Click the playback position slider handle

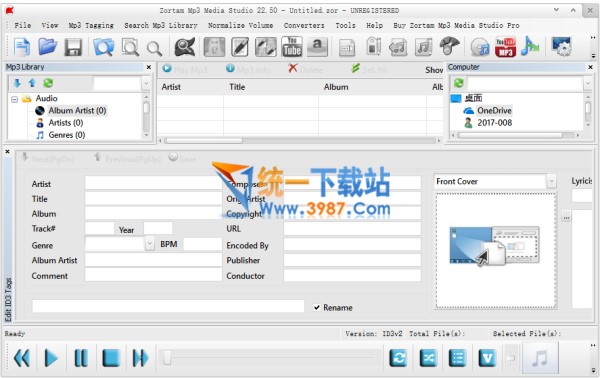pyautogui.click(x=167, y=358)
